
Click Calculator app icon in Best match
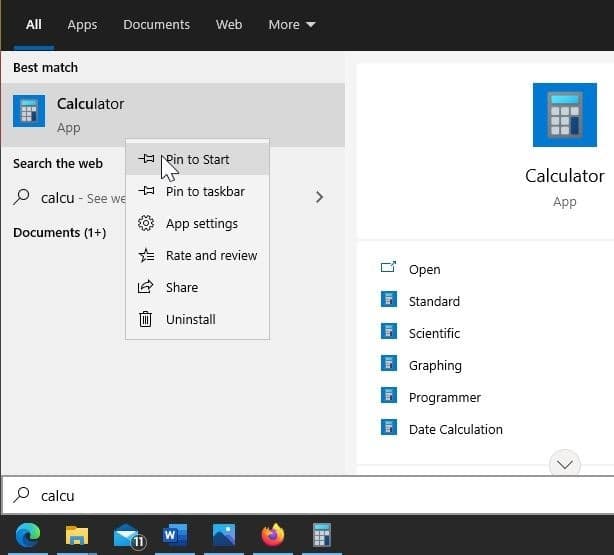point(29,111)
